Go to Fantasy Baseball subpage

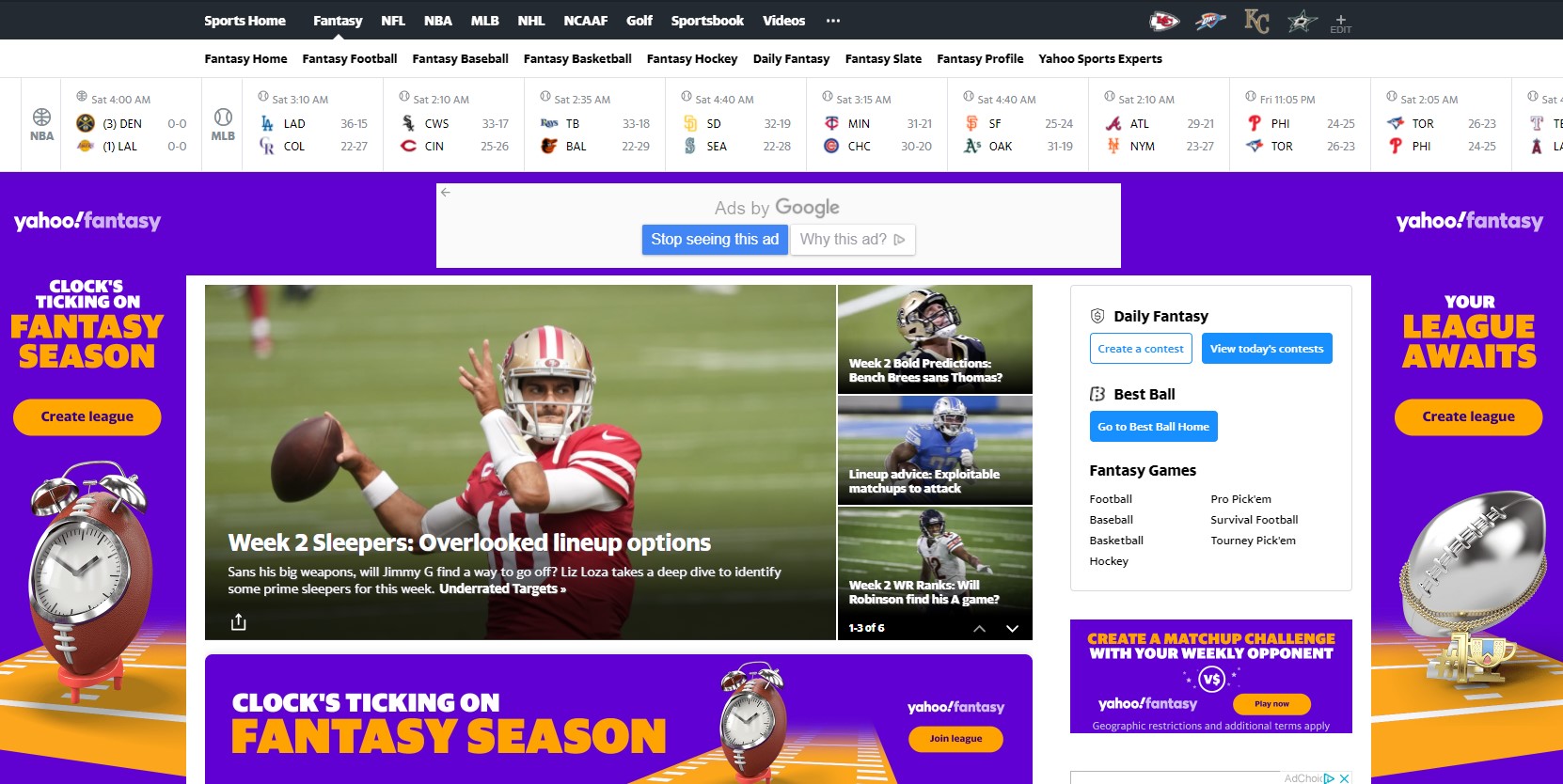click(460, 58)
